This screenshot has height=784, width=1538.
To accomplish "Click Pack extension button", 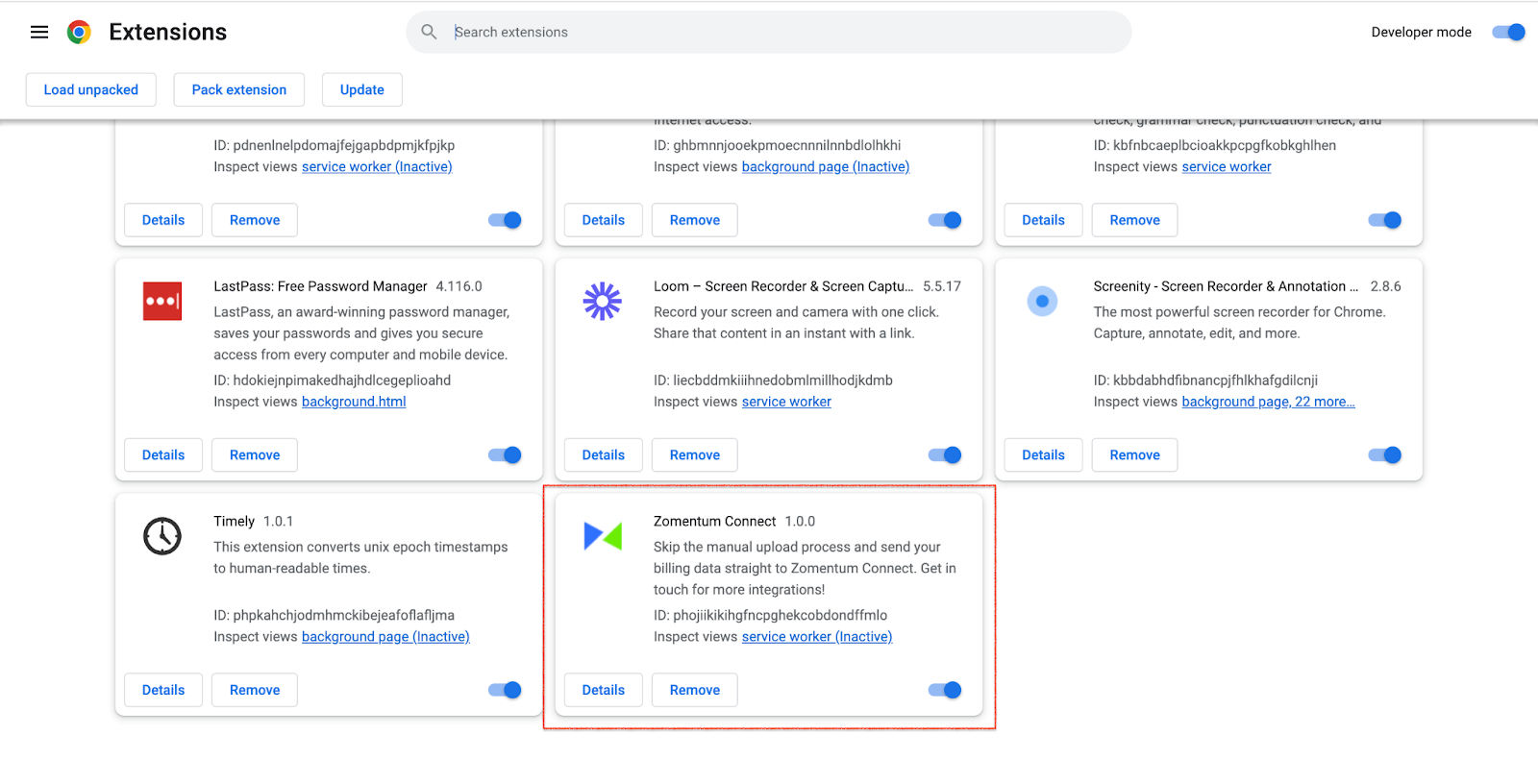I will click(239, 89).
